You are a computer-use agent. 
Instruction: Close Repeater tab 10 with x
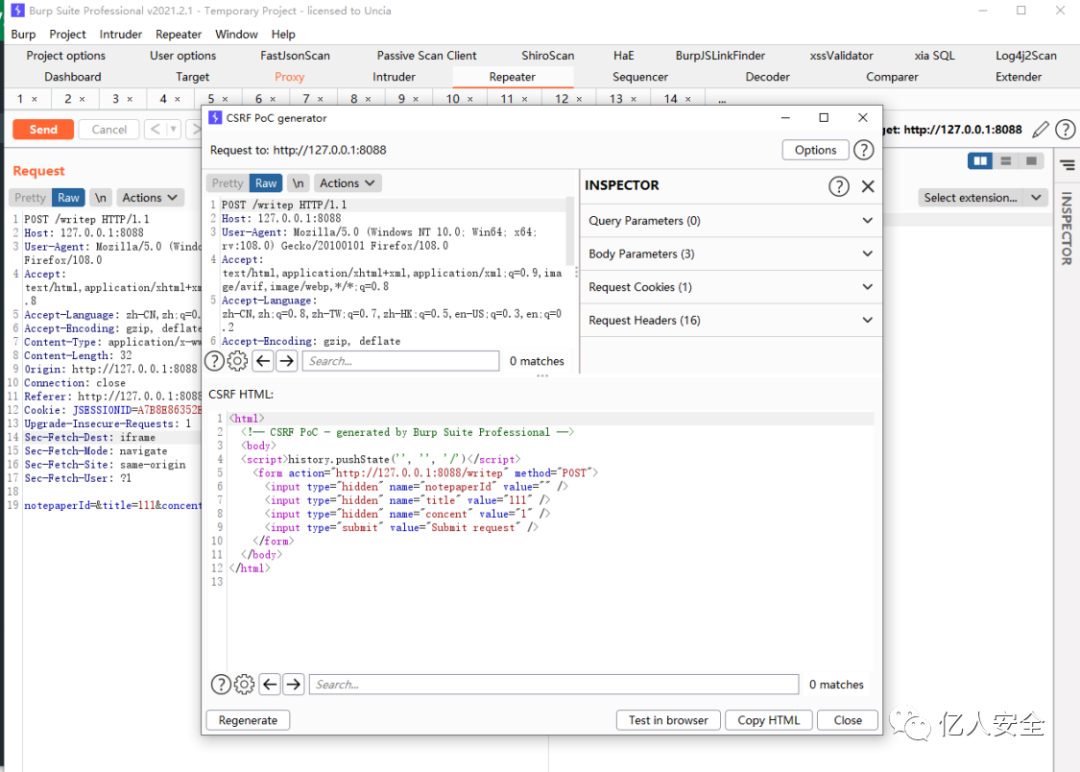pos(470,99)
